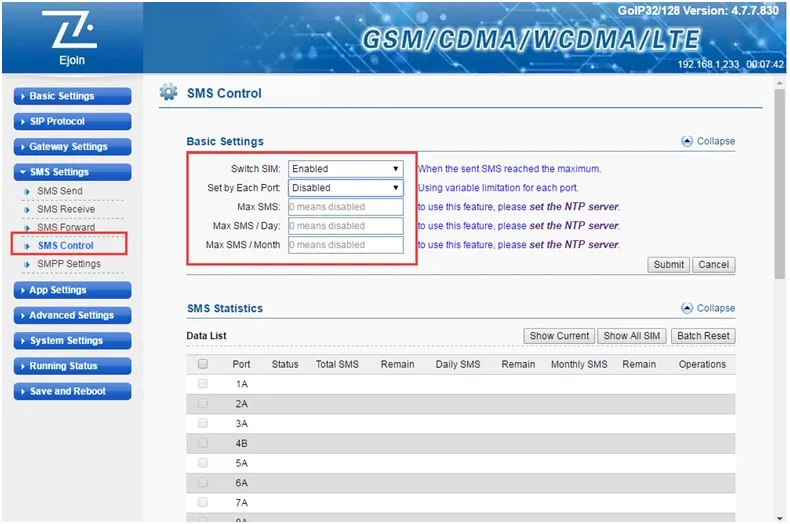Click the Max SMS / Day input field
The width and height of the screenshot is (790, 524).
[x=345, y=226]
